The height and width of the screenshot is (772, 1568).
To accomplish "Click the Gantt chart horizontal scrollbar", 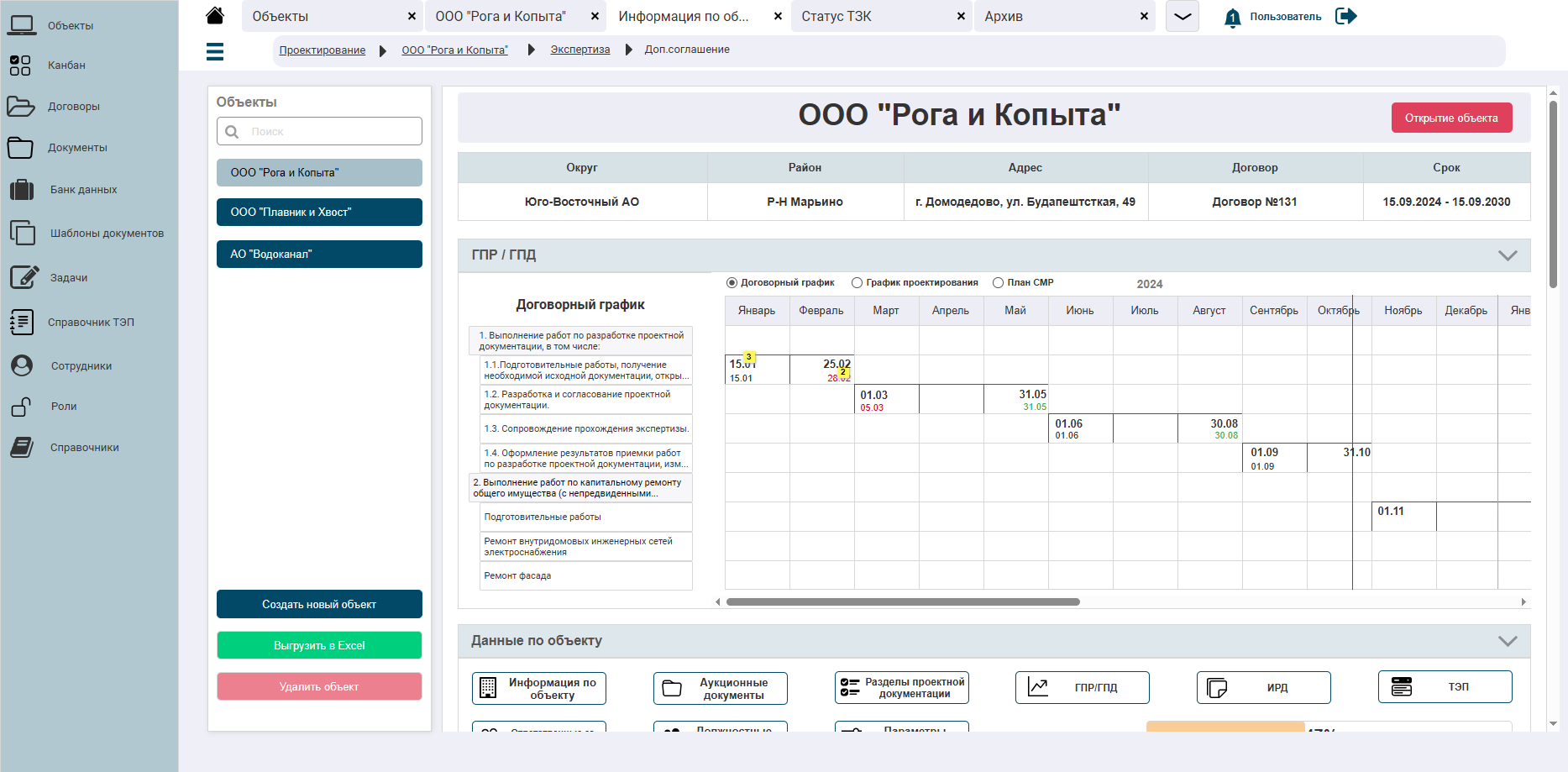I will point(903,601).
